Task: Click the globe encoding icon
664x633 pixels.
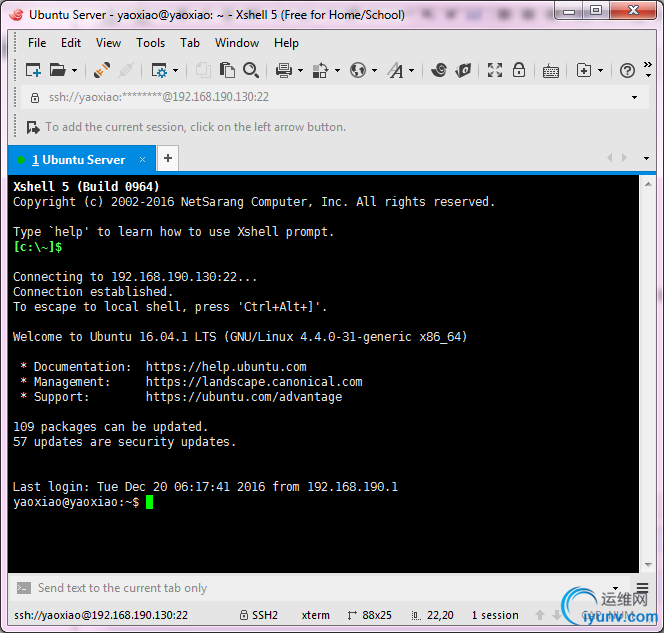Action: 358,70
